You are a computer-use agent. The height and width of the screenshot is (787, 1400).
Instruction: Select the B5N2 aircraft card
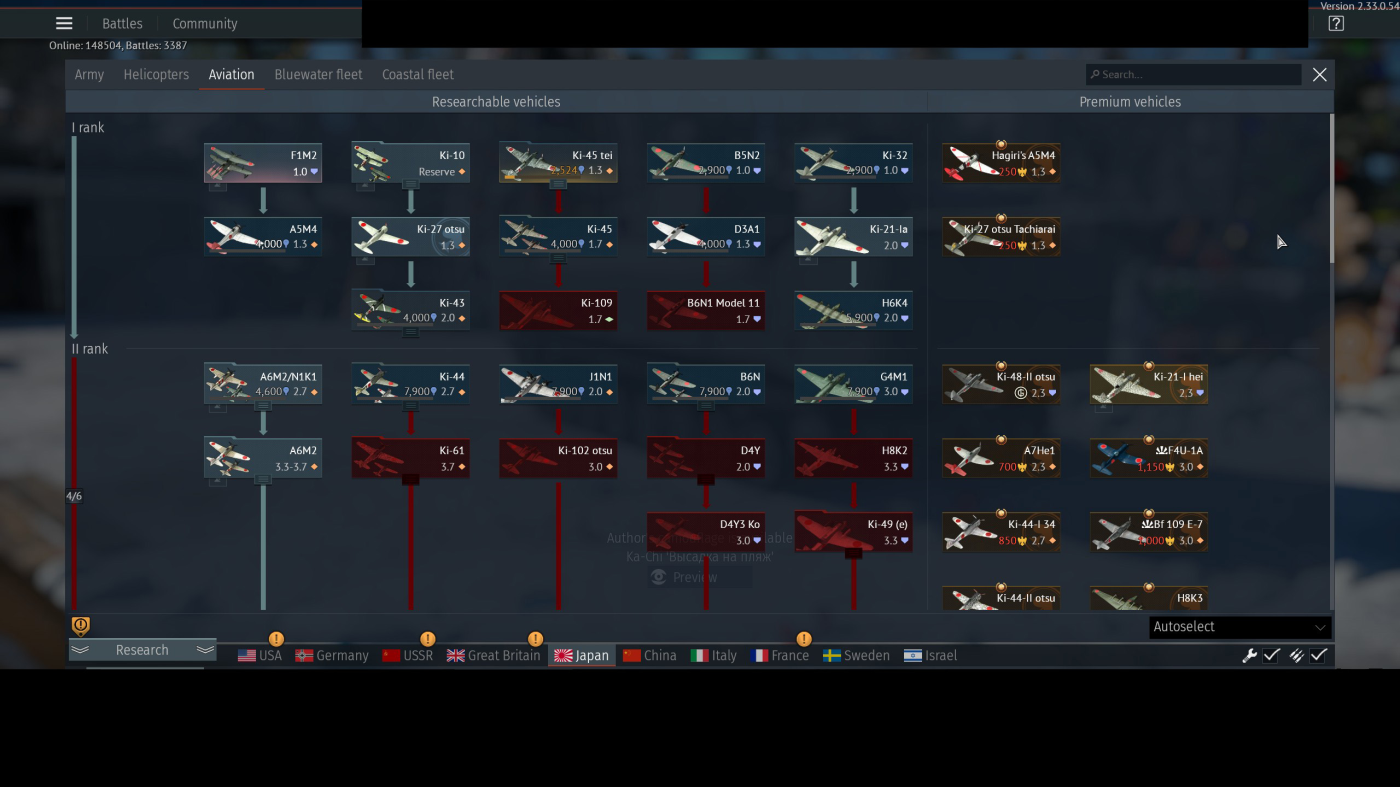point(706,163)
